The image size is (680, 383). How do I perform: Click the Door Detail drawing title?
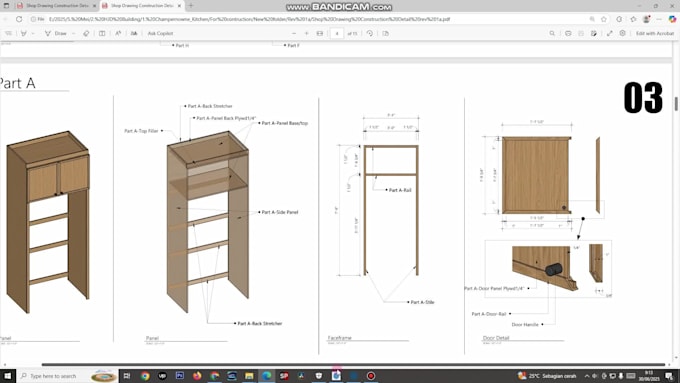496,337
